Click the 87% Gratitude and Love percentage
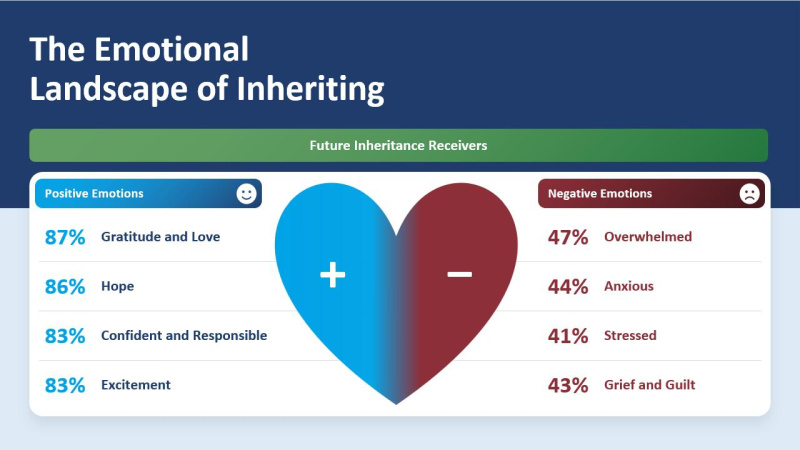Viewport: 800px width, 450px height. click(x=65, y=237)
